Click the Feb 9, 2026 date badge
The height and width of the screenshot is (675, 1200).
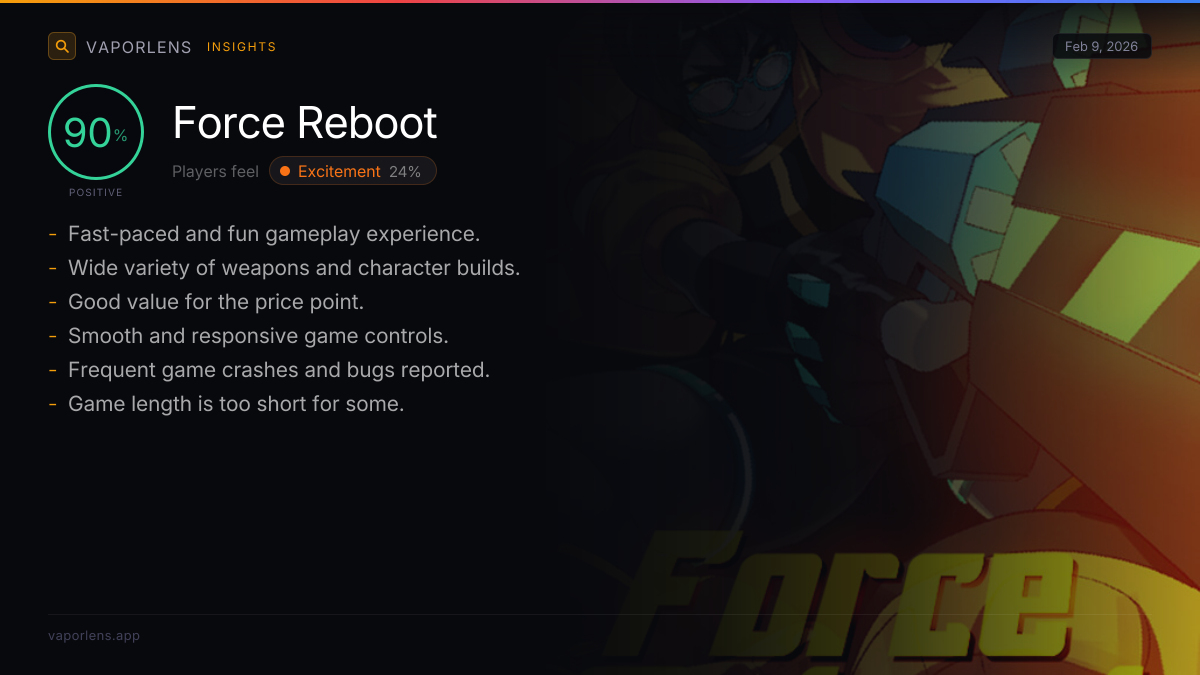point(1101,46)
